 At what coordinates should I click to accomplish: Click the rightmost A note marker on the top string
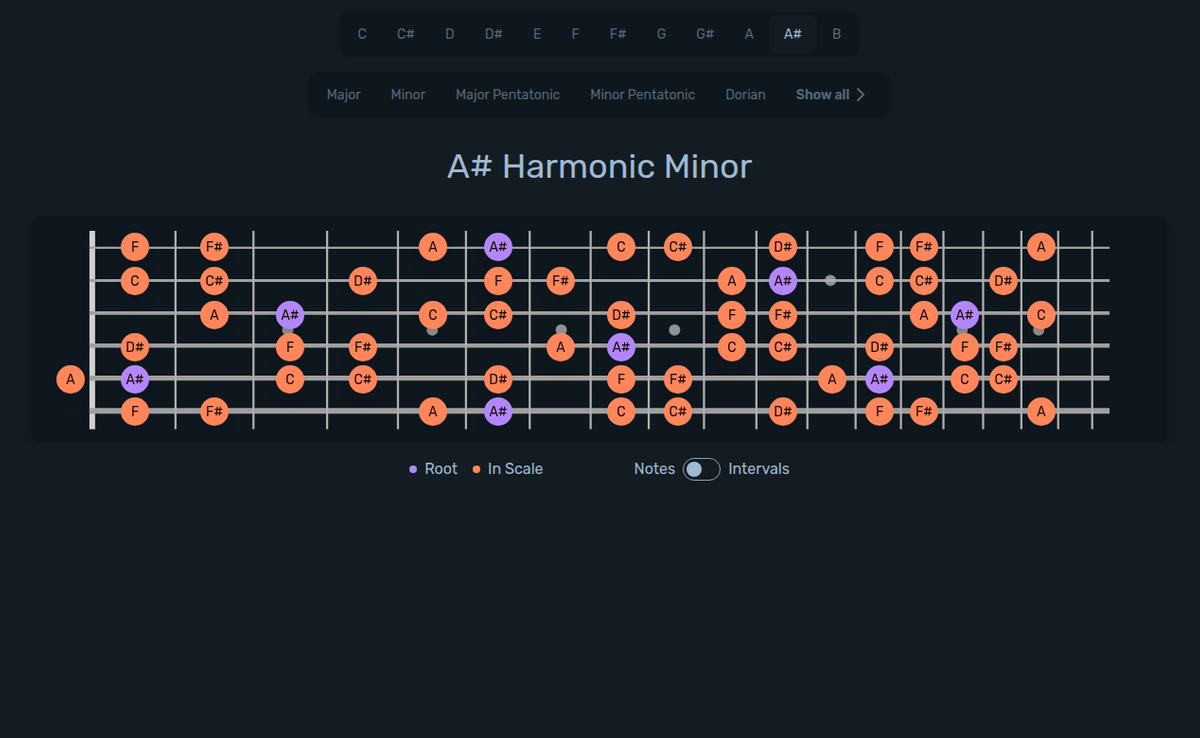[1041, 246]
